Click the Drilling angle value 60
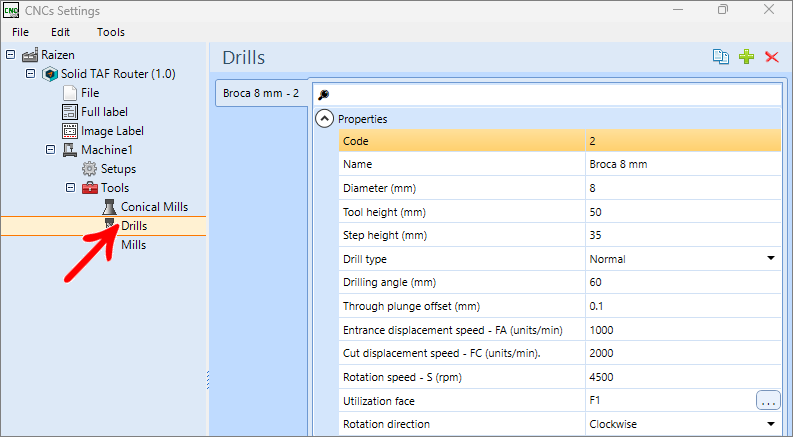Viewport: 793px width, 437px height. tap(683, 282)
